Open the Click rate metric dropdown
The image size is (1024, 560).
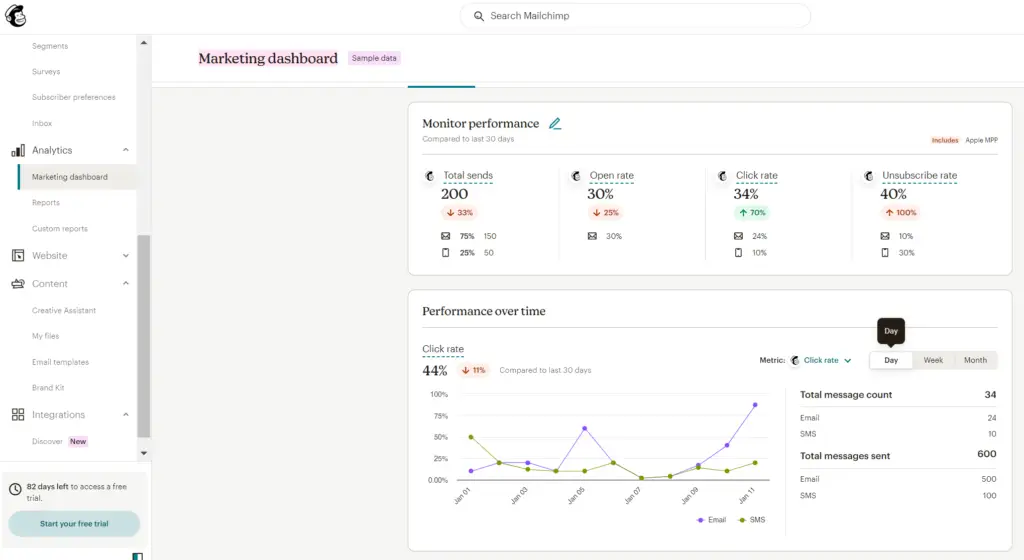point(827,360)
